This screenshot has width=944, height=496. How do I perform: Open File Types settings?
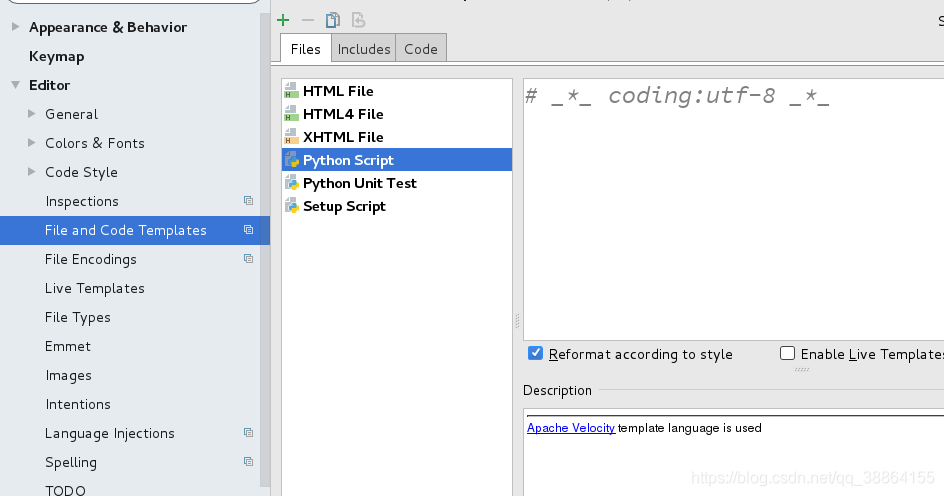[78, 317]
